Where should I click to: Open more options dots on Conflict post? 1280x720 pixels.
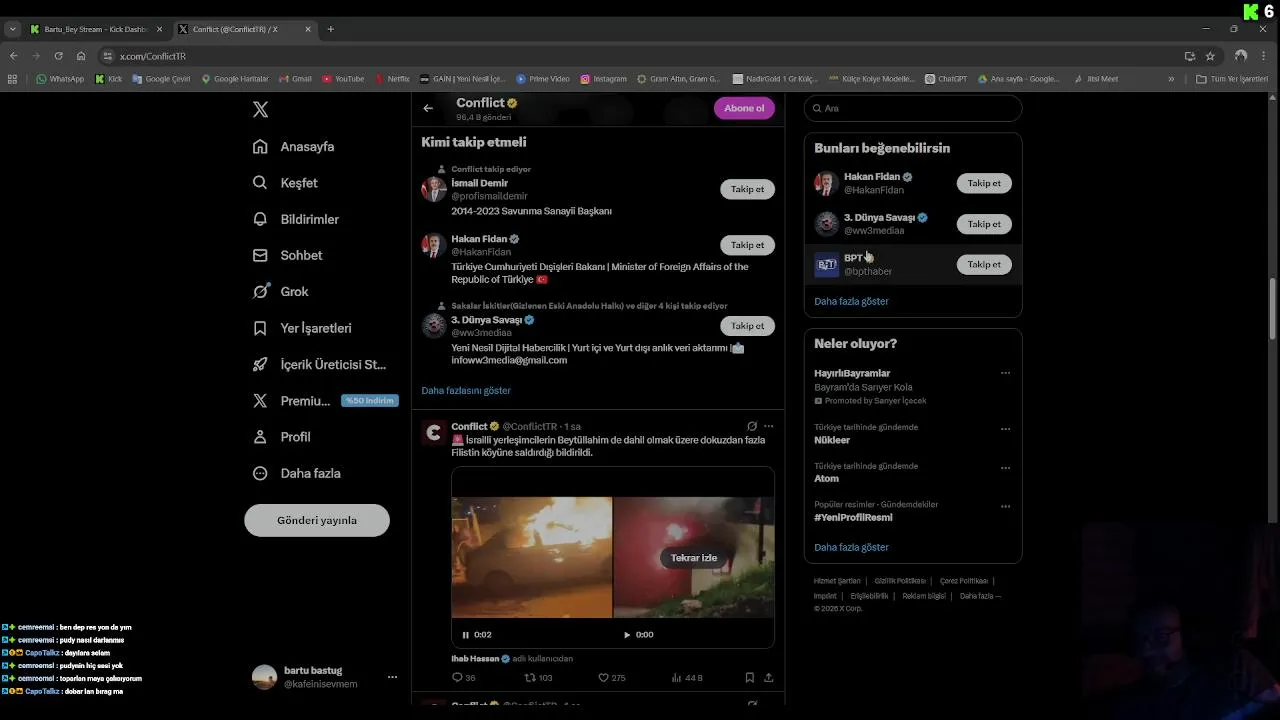click(x=768, y=426)
